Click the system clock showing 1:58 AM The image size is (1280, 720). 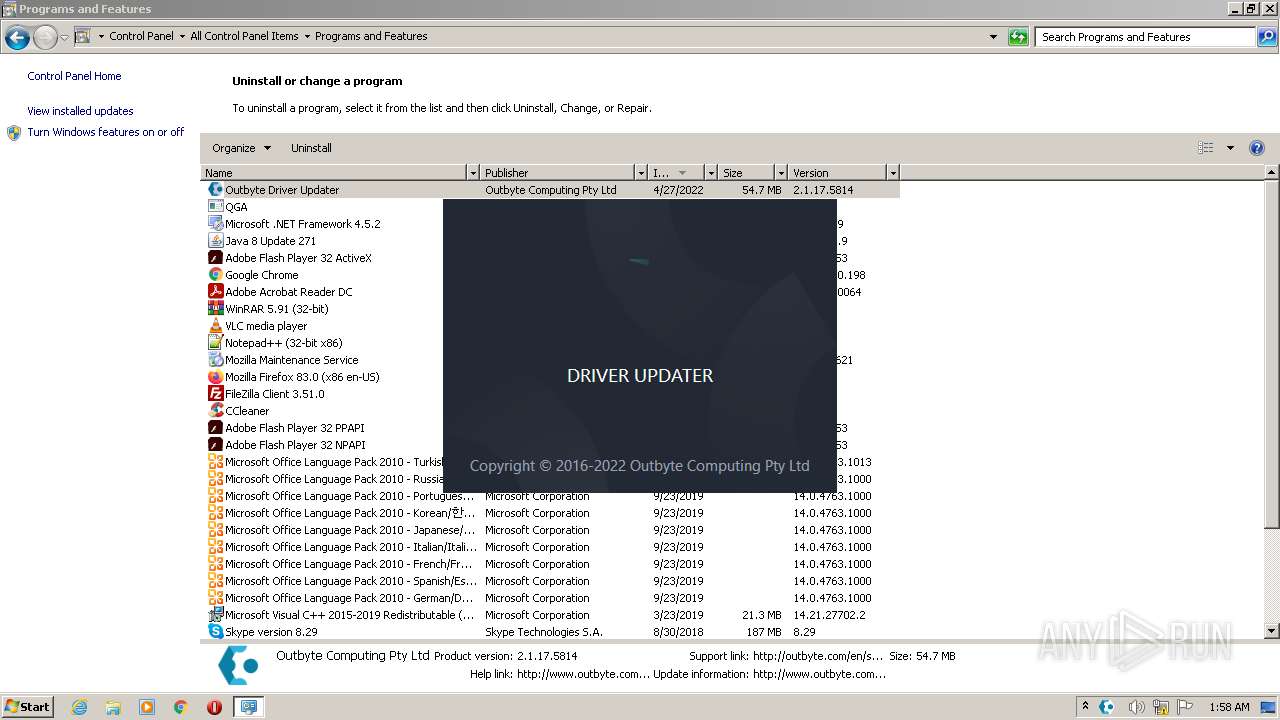pyautogui.click(x=1229, y=707)
